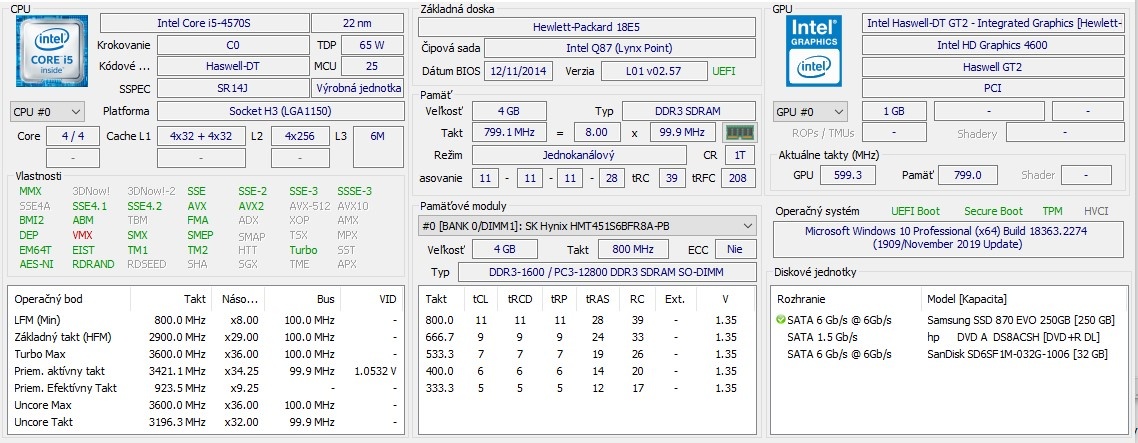Click the Haswell-DT codename field

click(233, 66)
